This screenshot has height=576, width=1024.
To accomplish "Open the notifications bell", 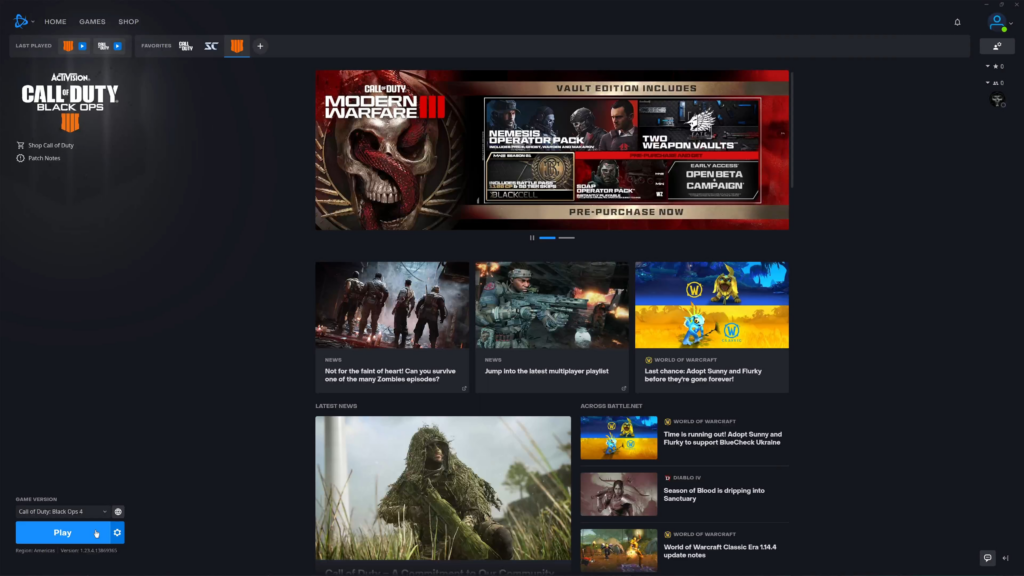I will coord(957,22).
